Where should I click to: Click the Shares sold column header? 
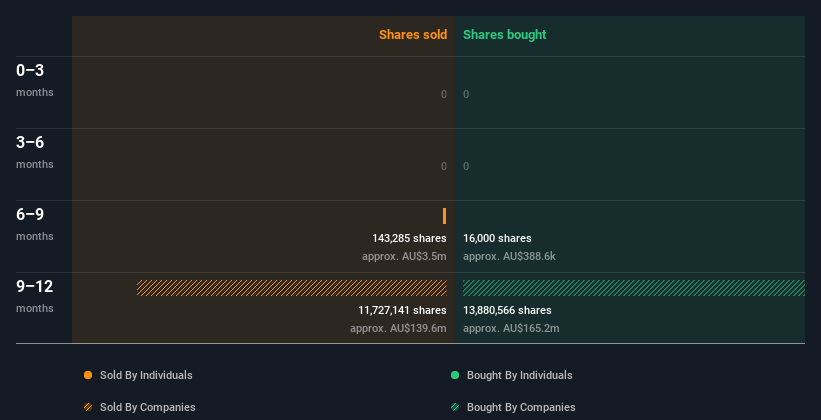(x=413, y=35)
